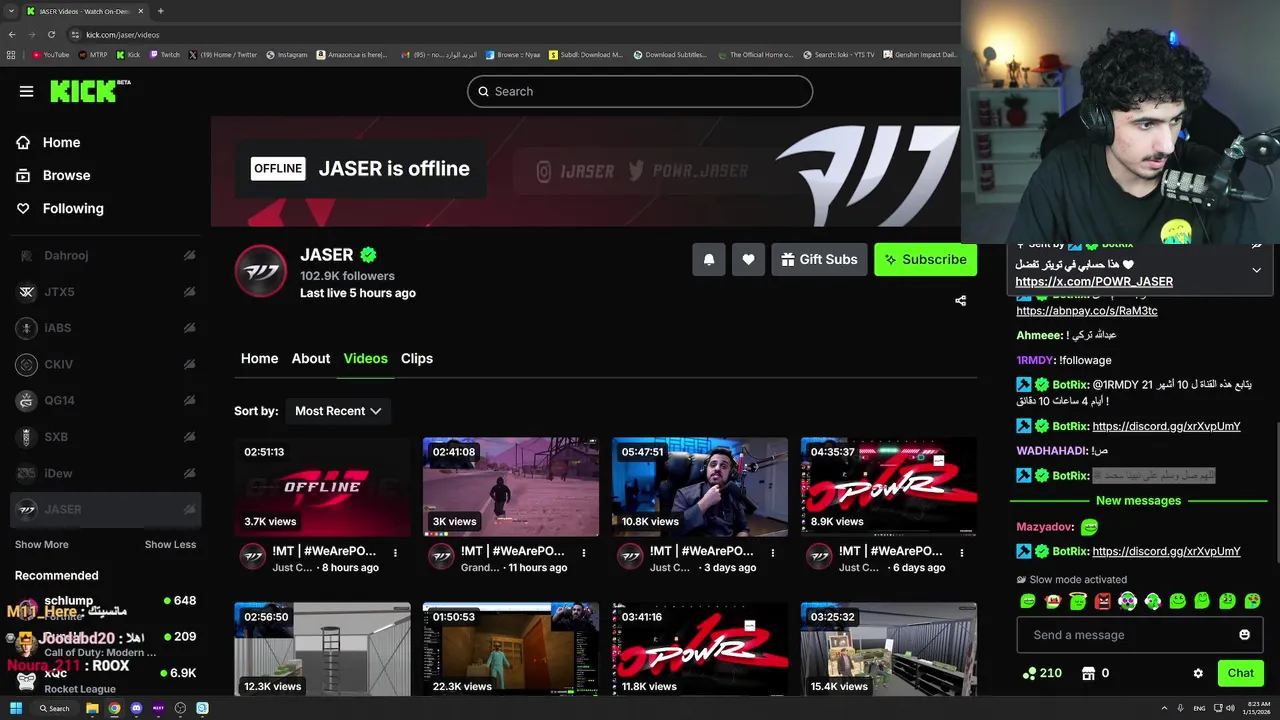This screenshot has width=1280, height=720.
Task: Open Discord from the taskbar
Action: [x=137, y=708]
